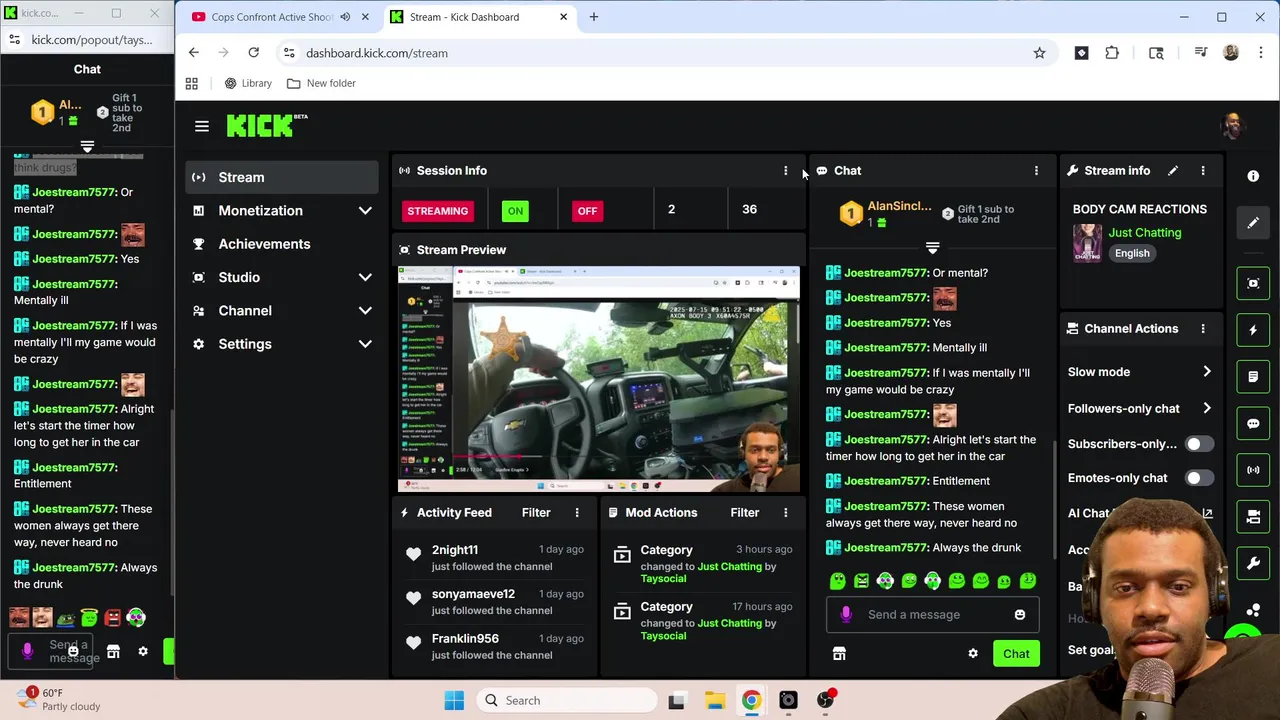The image size is (1280, 720).
Task: Edit stream info with the pencil icon
Action: (1173, 171)
